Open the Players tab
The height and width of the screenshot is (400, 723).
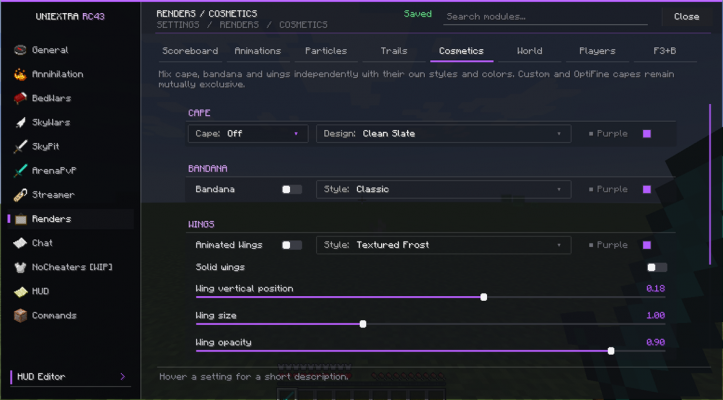(x=597, y=51)
